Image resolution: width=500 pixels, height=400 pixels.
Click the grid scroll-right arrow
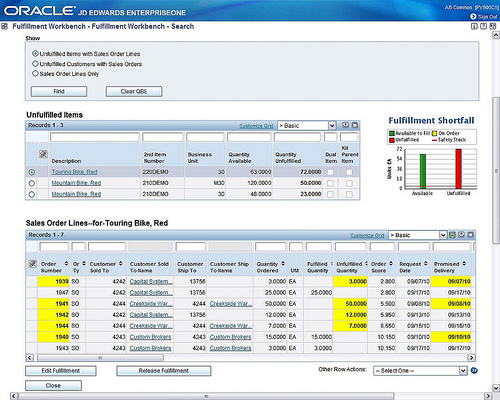471,358
